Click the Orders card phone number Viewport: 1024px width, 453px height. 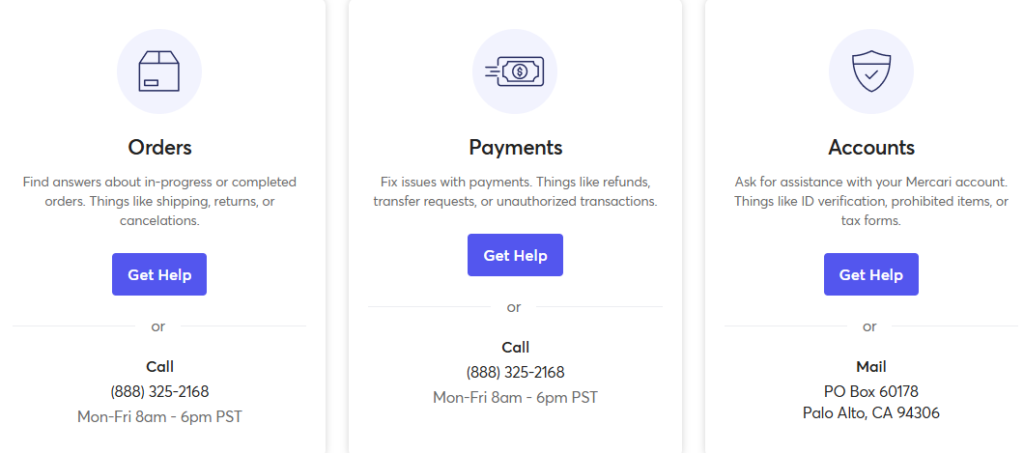point(159,392)
